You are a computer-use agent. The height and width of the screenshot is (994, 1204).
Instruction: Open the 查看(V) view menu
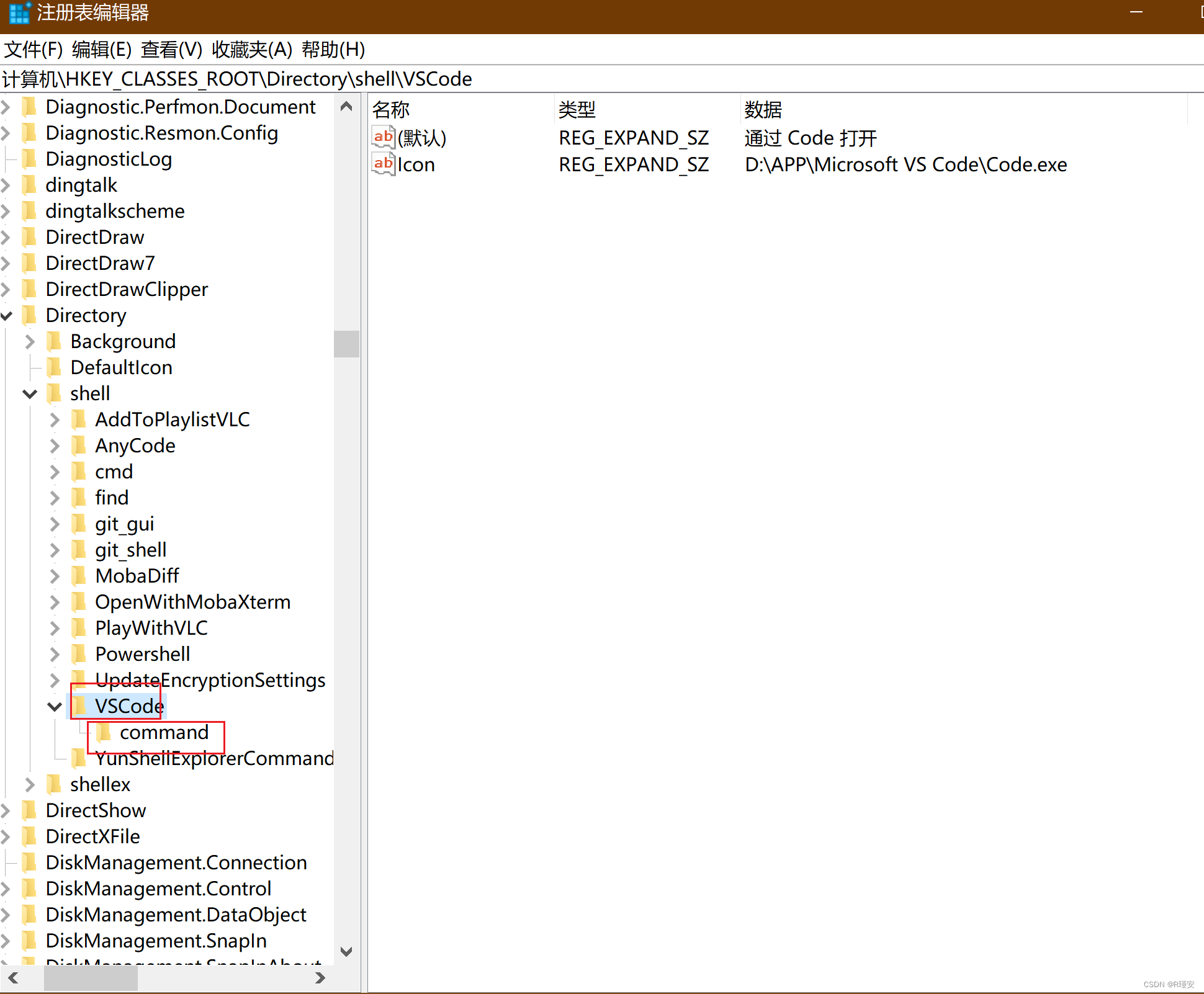click(171, 50)
